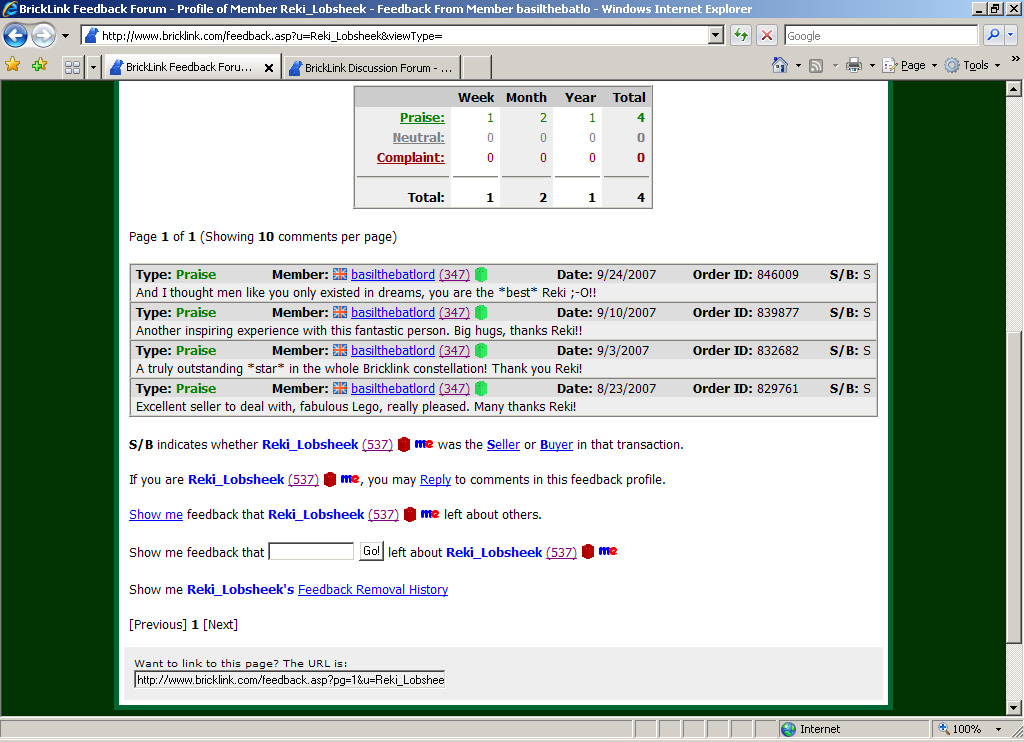Image resolution: width=1024 pixels, height=742 pixels.
Task: Click the Add to Favorites icon
Action: 39,65
